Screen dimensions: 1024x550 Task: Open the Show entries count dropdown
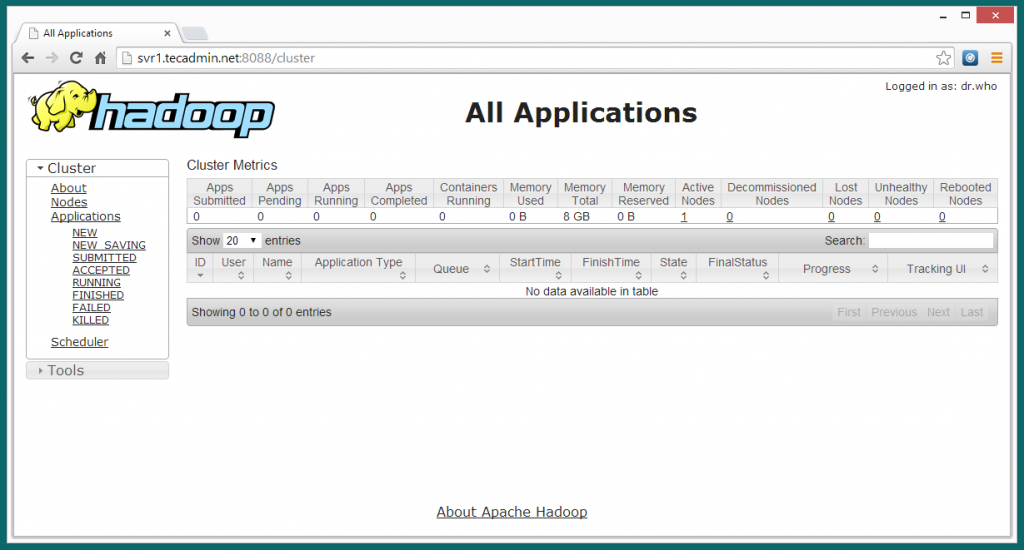(241, 241)
